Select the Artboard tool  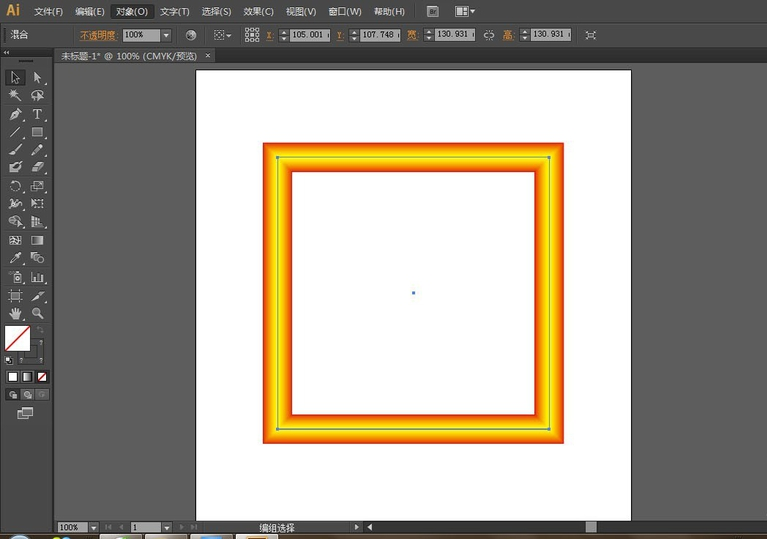tap(15, 295)
